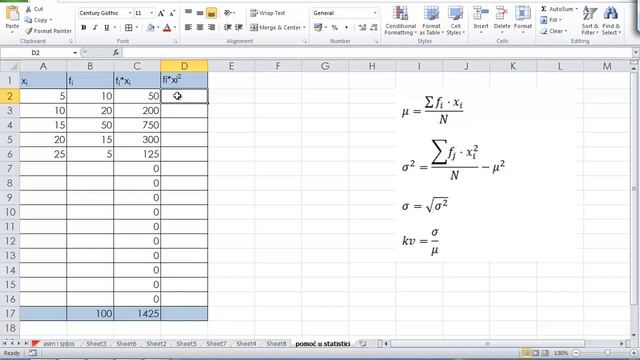
Task: Switch to the Sheet2 tab
Action: pyautogui.click(x=156, y=344)
